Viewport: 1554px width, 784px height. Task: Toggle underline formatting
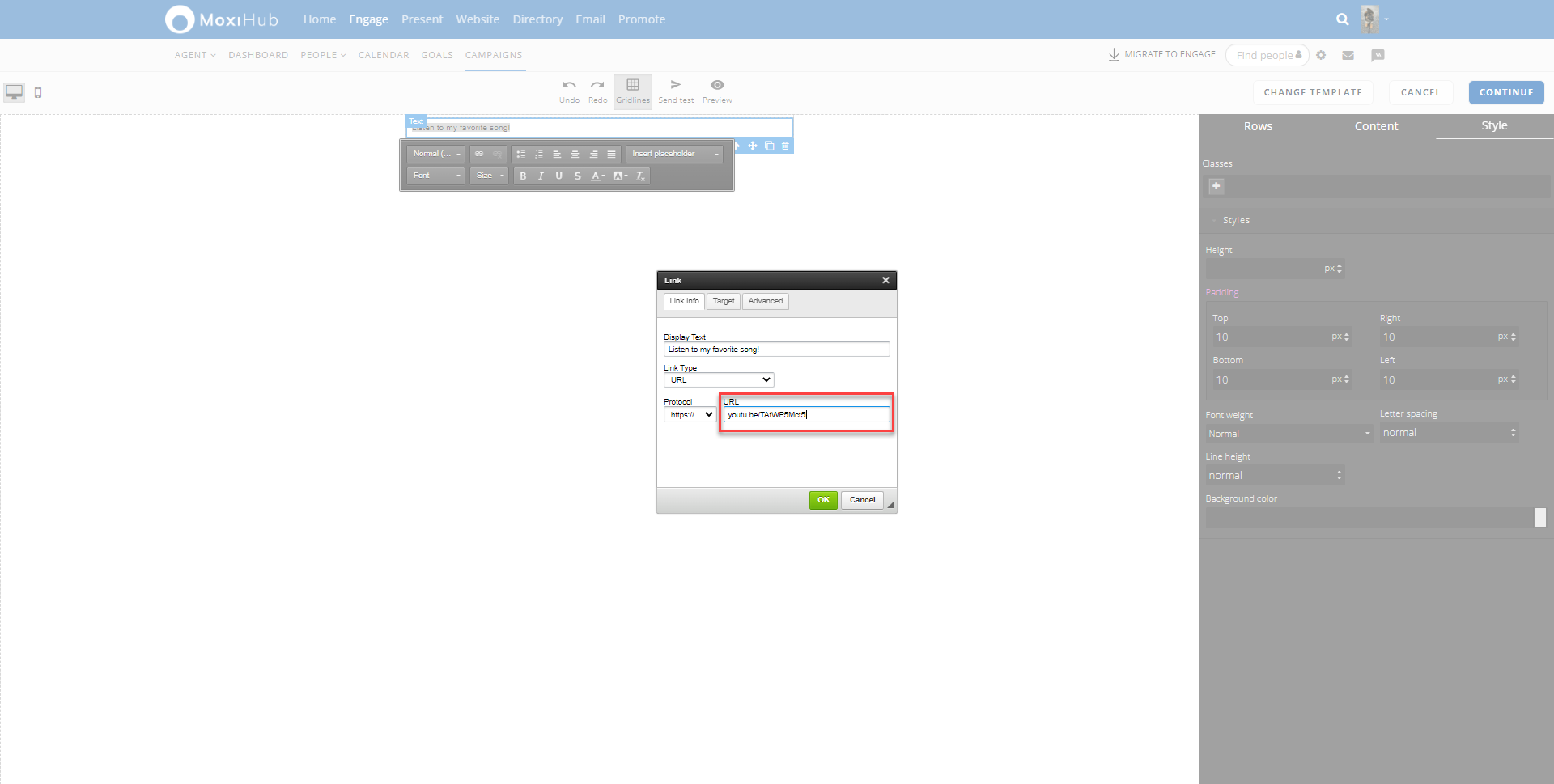coord(559,176)
